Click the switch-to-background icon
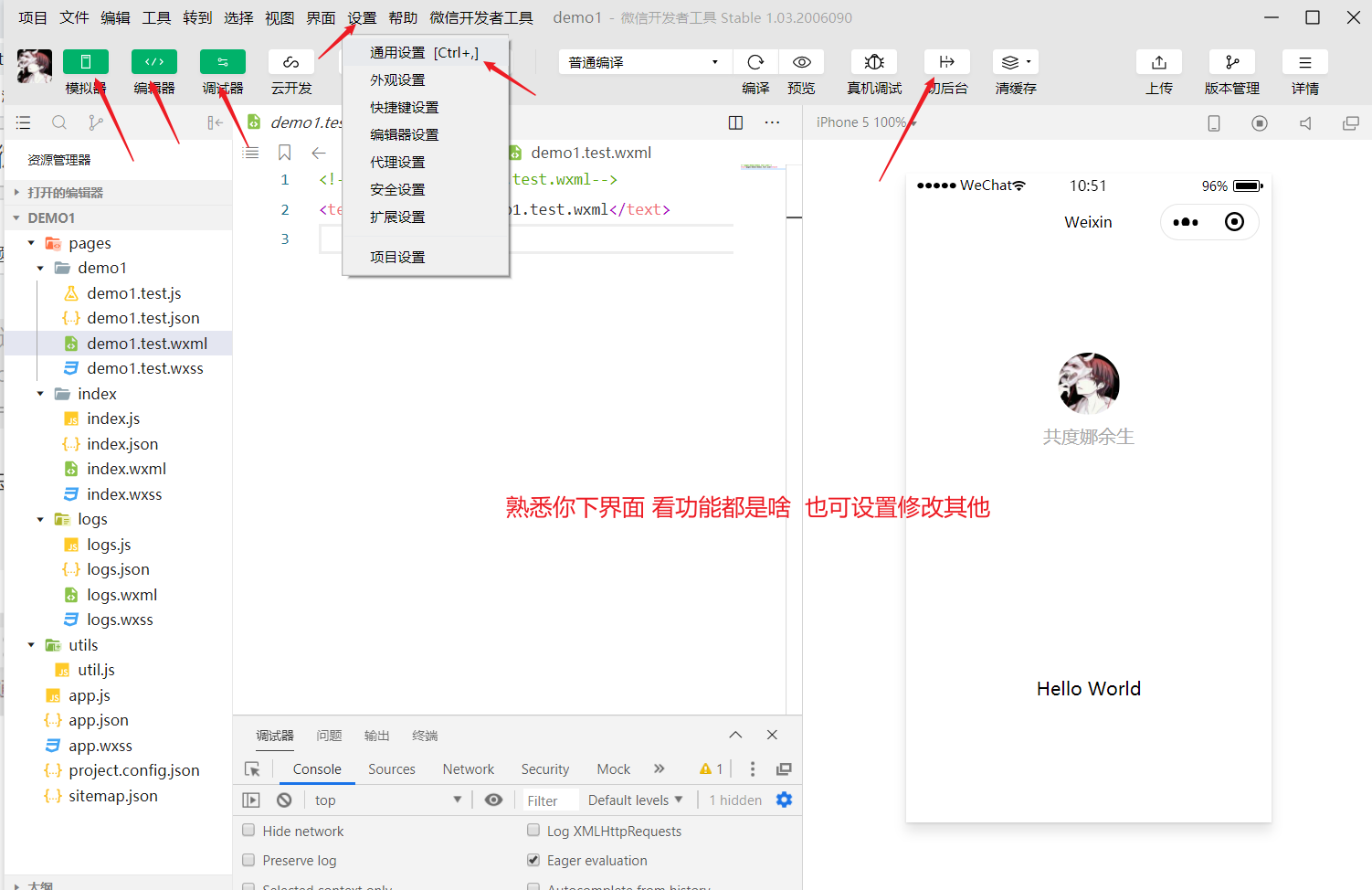Viewport: 1372px width, 890px height. [947, 62]
